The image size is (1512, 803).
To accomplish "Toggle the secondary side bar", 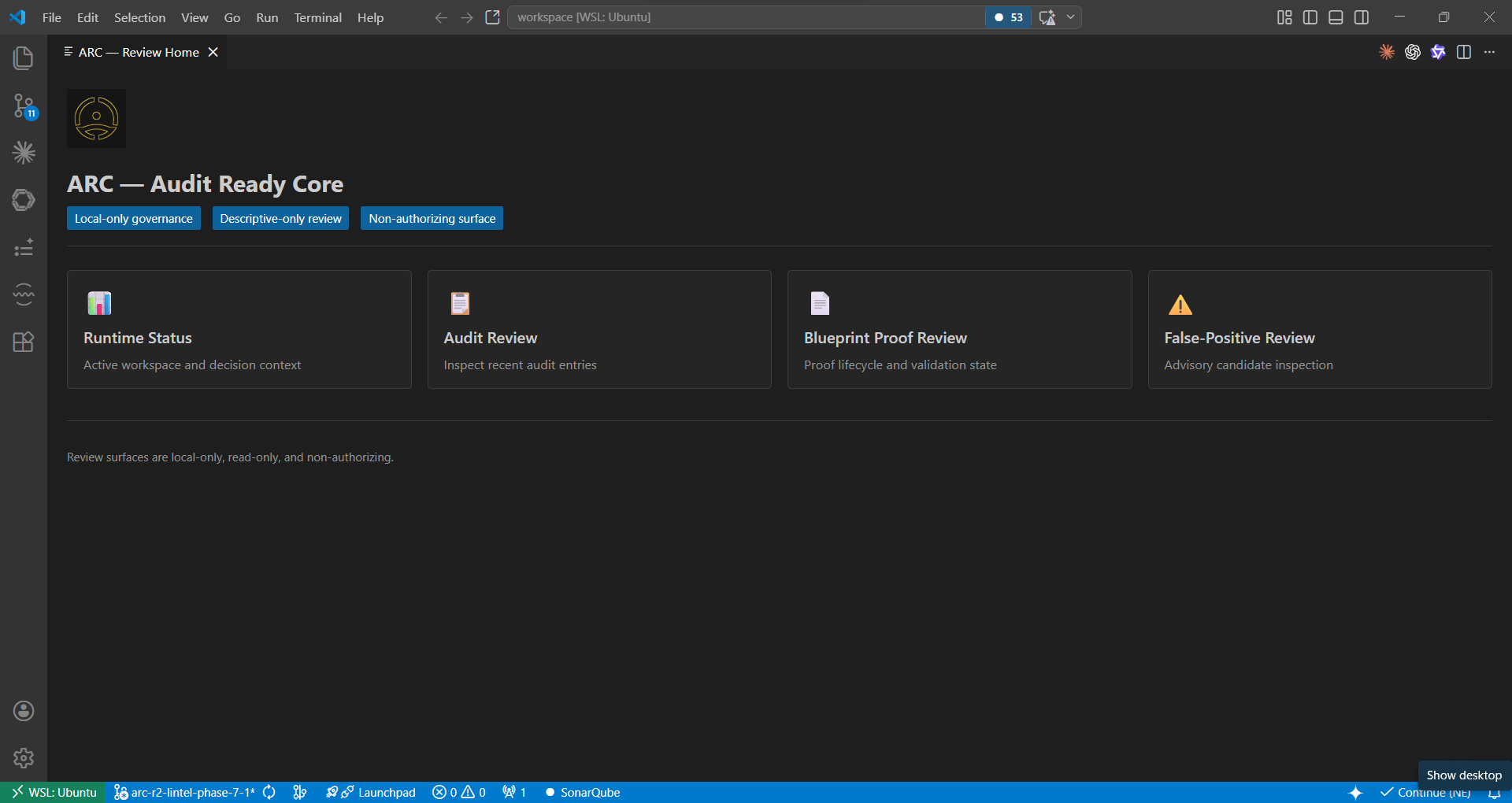I will pyautogui.click(x=1362, y=17).
